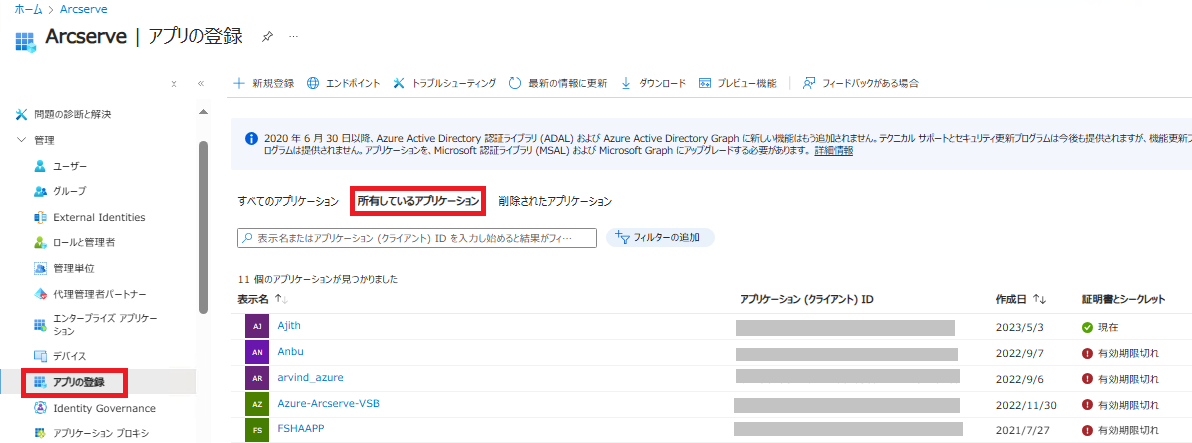Open グループ in the sidebar
This screenshot has height=443, width=1192.
point(60,191)
